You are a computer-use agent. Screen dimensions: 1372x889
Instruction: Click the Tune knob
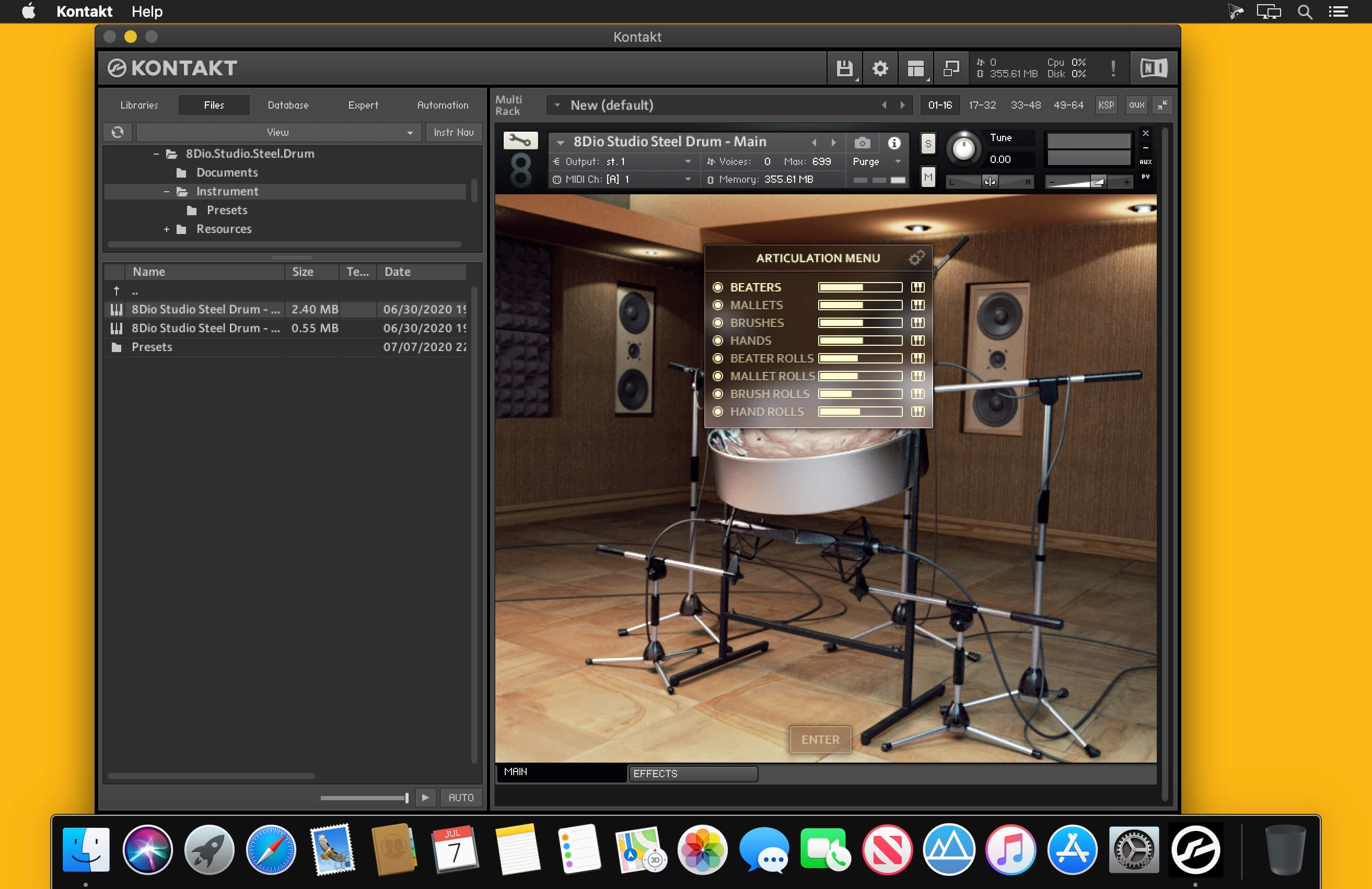tap(963, 148)
